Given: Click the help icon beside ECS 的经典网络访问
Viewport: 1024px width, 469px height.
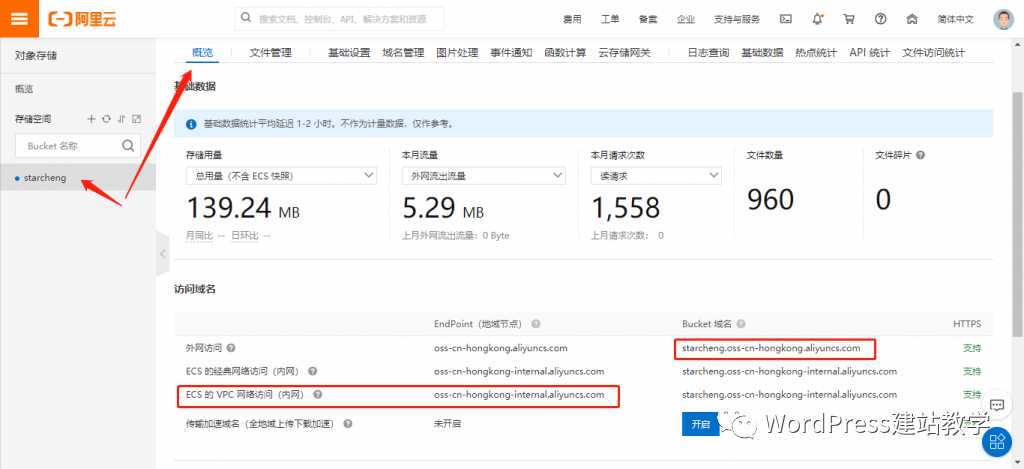Looking at the screenshot, I should tap(312, 372).
